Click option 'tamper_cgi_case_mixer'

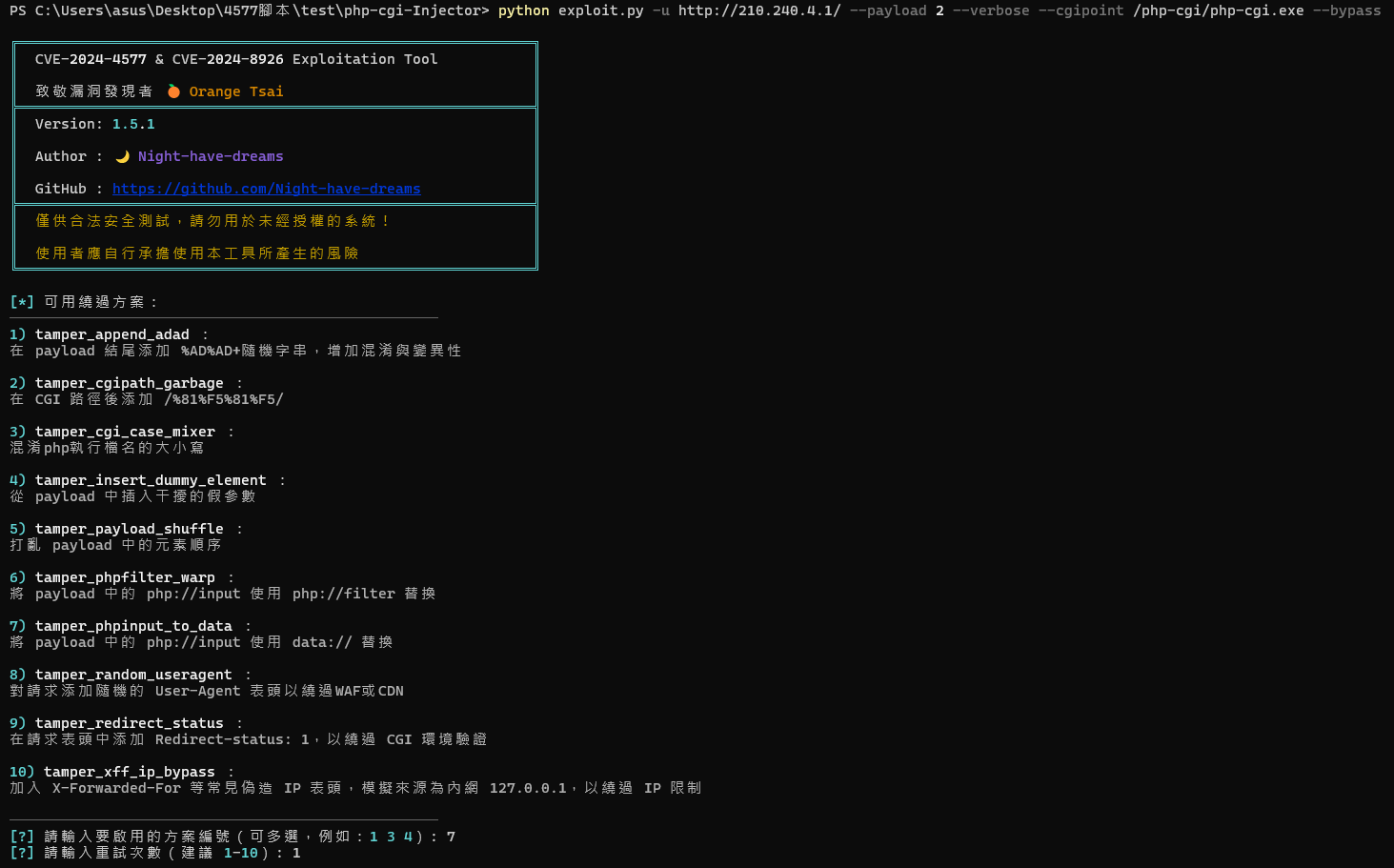[x=125, y=432]
